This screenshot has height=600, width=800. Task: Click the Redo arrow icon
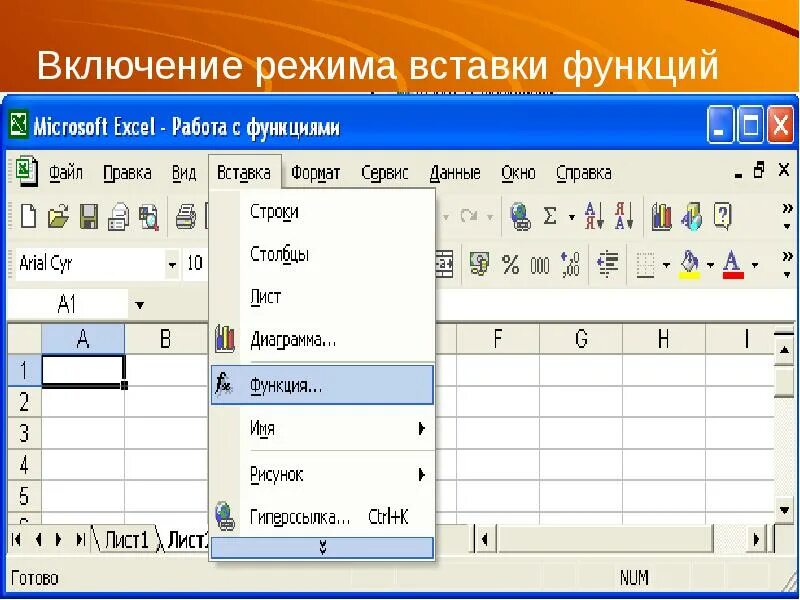(x=468, y=216)
